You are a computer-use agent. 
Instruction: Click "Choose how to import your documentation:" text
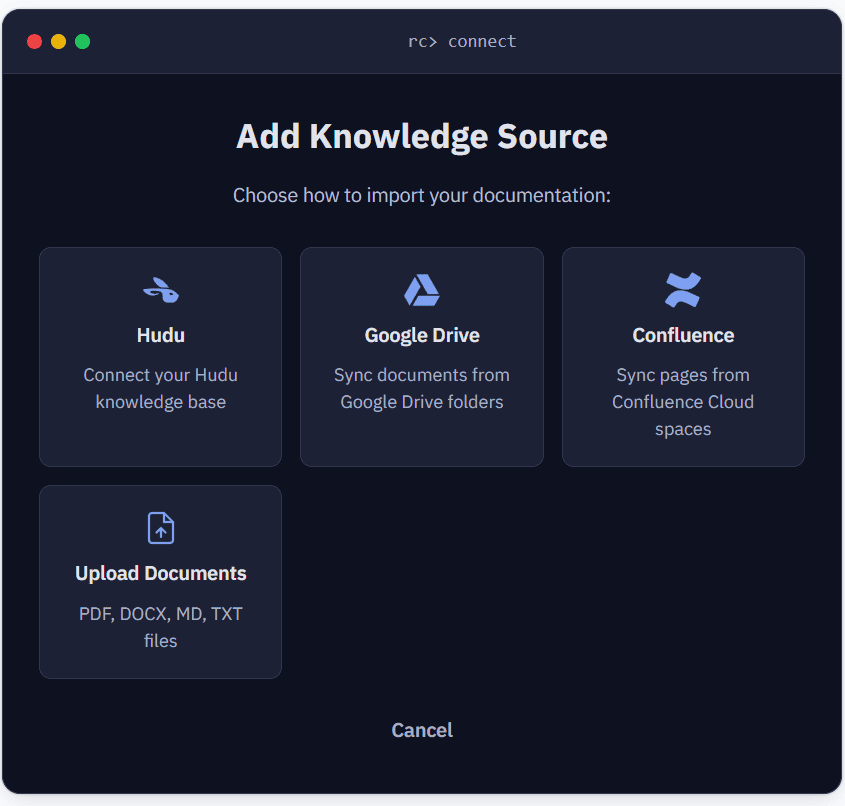click(x=422, y=195)
